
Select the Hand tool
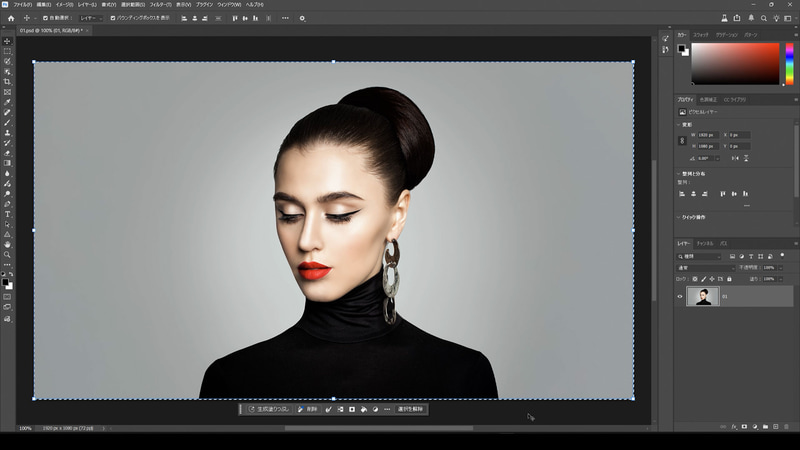tap(7, 245)
